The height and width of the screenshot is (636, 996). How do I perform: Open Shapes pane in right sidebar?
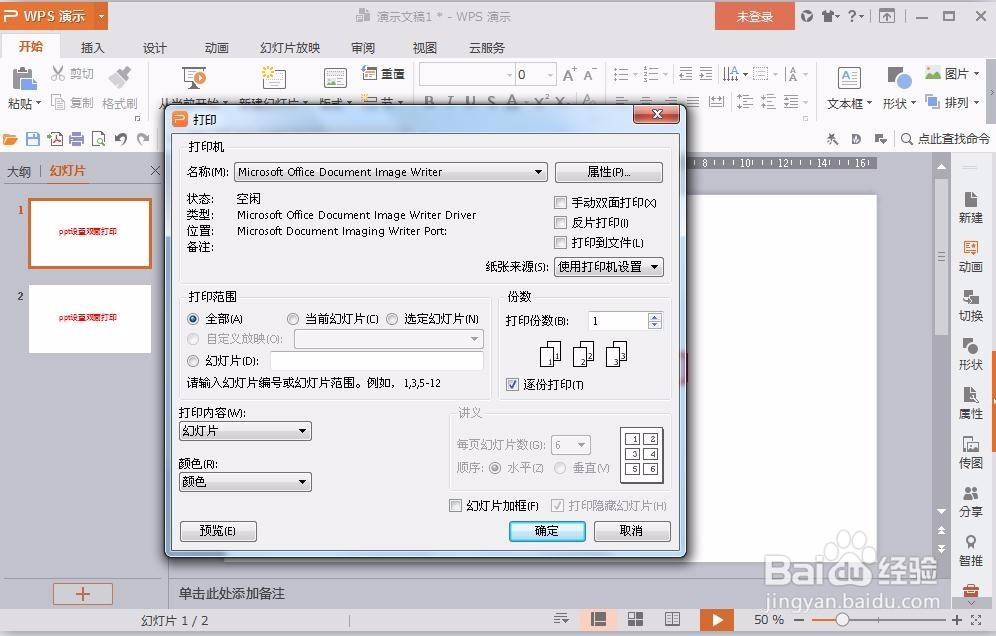[971, 346]
